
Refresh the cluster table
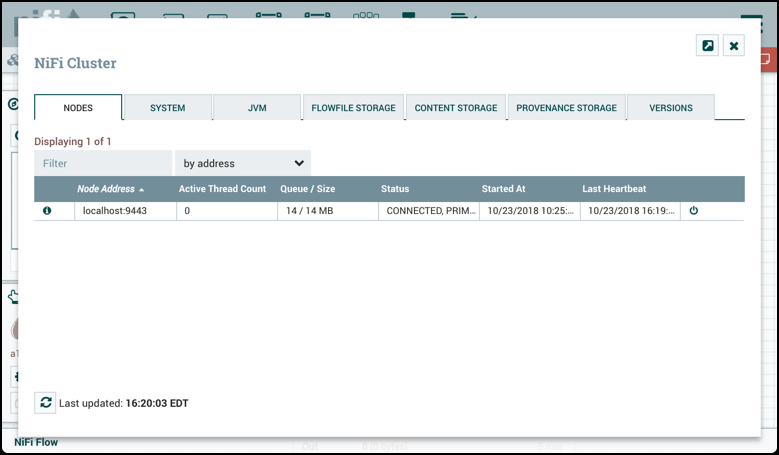45,402
